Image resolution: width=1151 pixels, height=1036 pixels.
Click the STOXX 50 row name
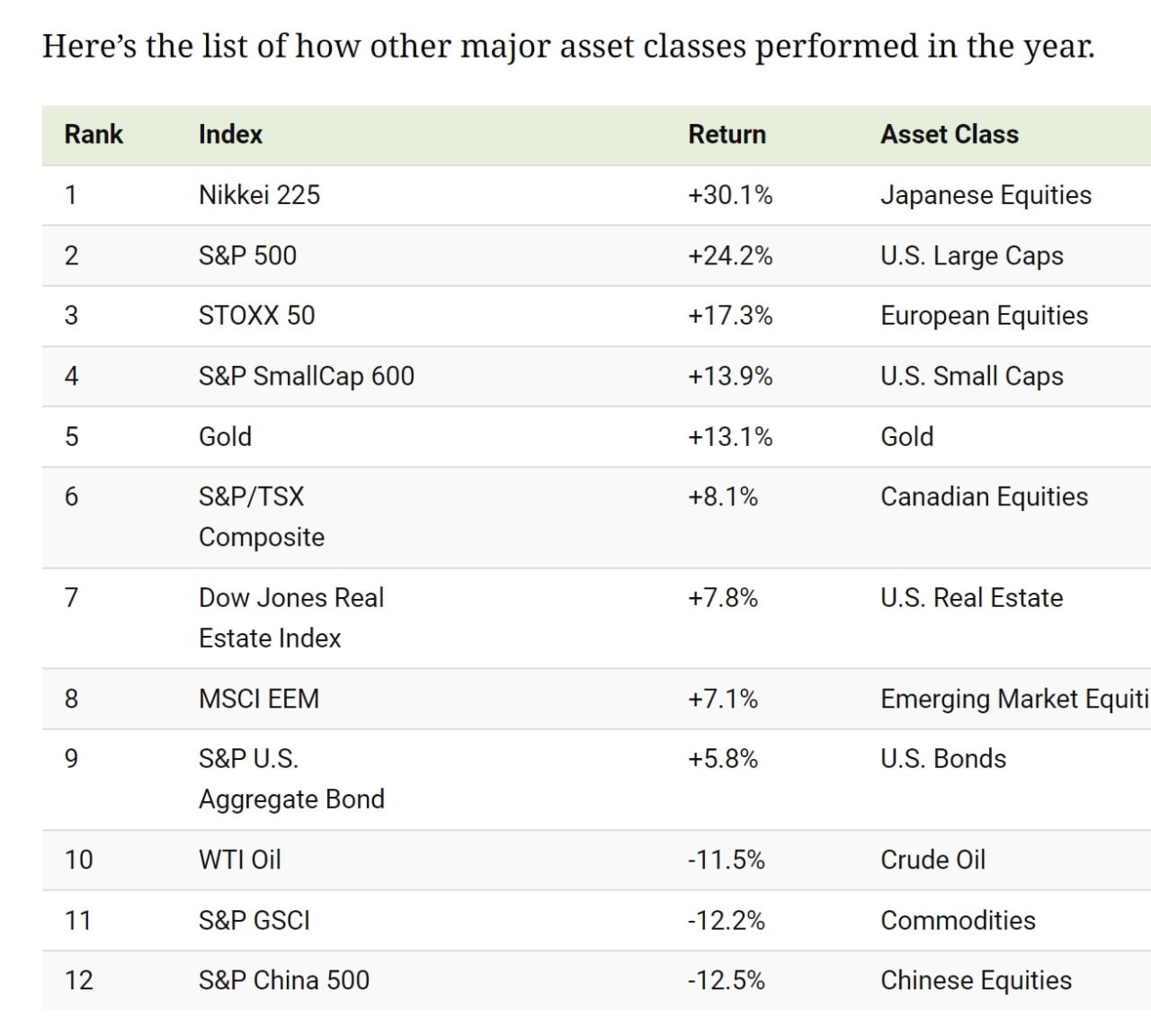(x=256, y=316)
